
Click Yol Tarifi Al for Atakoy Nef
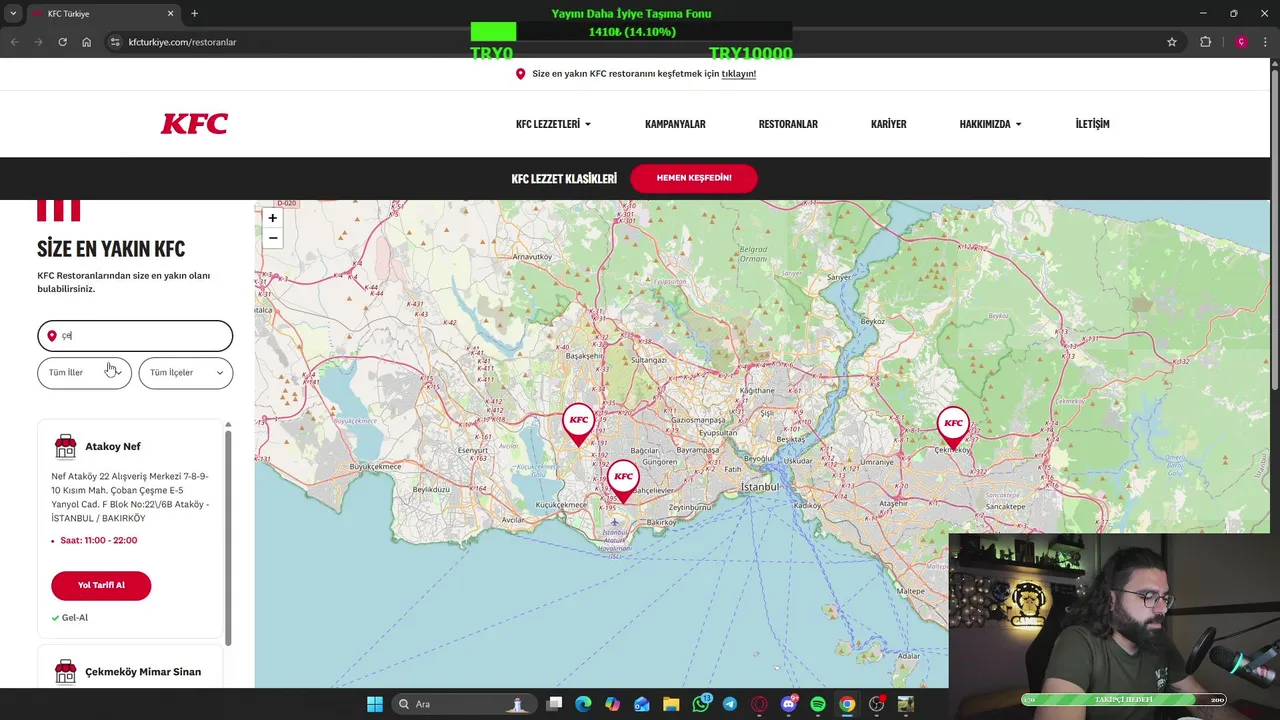tap(101, 585)
